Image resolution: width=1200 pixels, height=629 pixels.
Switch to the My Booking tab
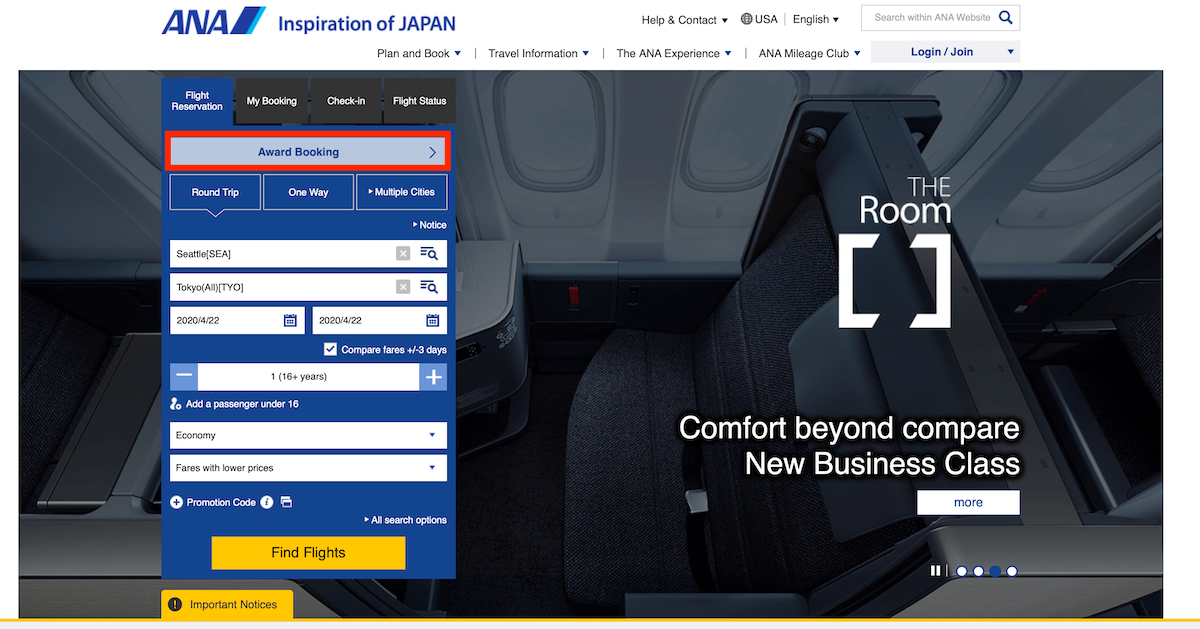coord(272,101)
